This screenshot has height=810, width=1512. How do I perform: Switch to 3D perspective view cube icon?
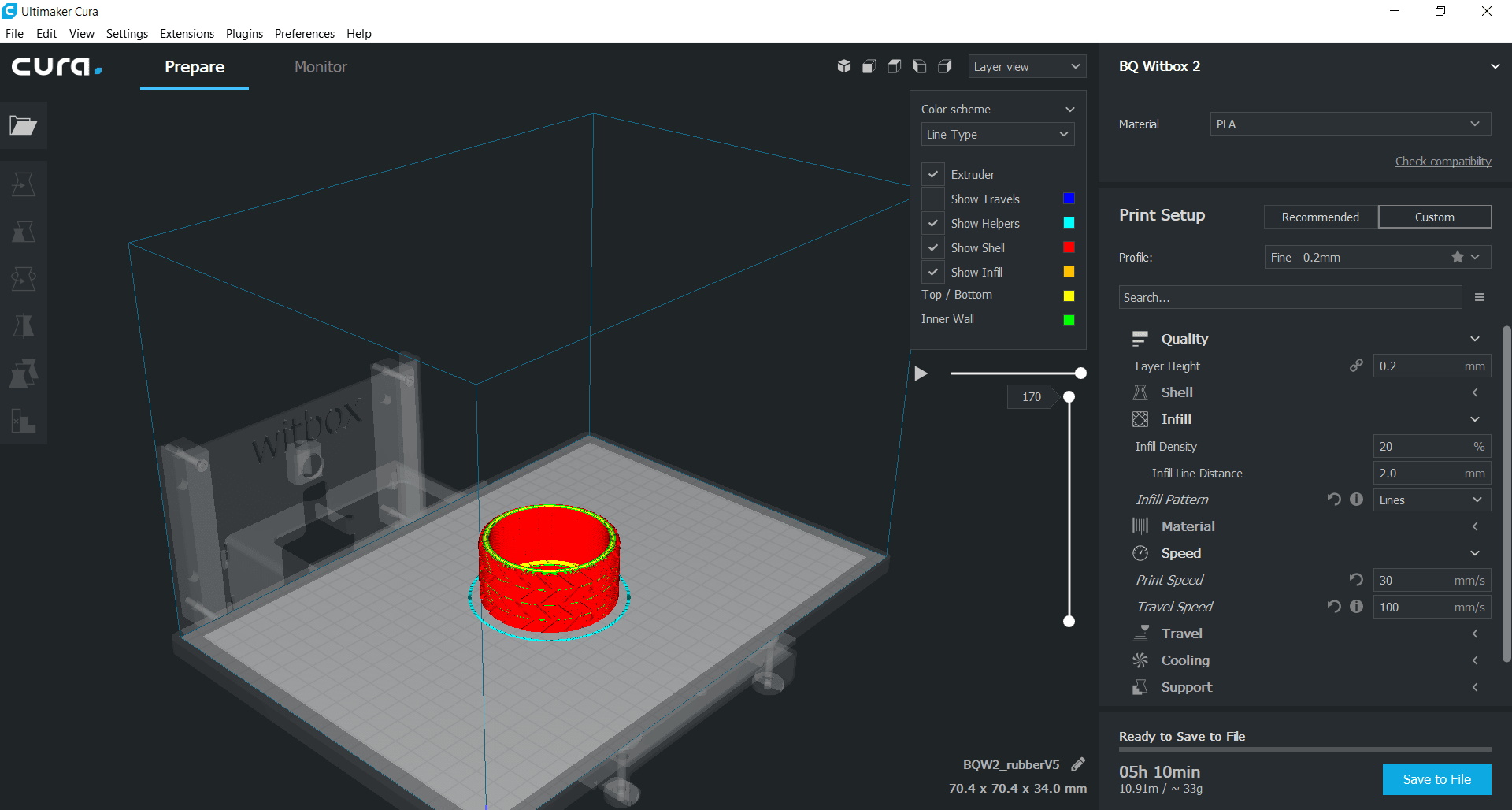tap(844, 66)
